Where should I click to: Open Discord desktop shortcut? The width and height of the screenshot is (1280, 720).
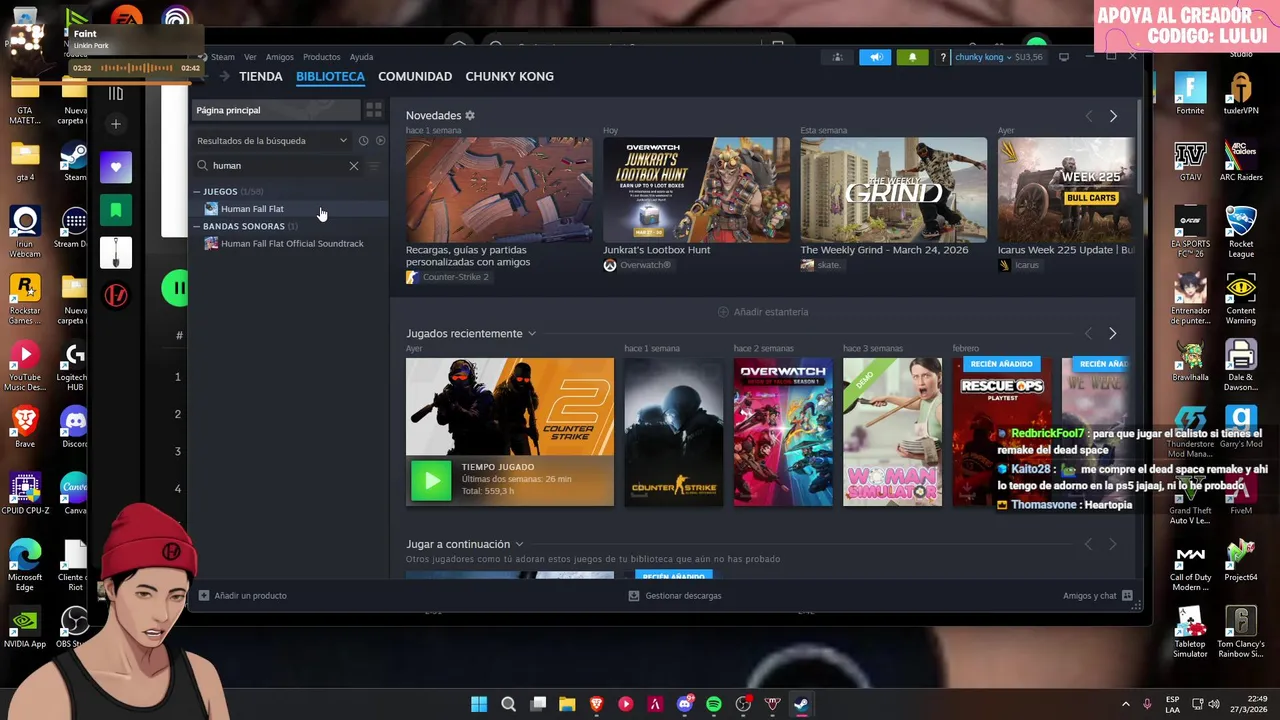coord(74,426)
